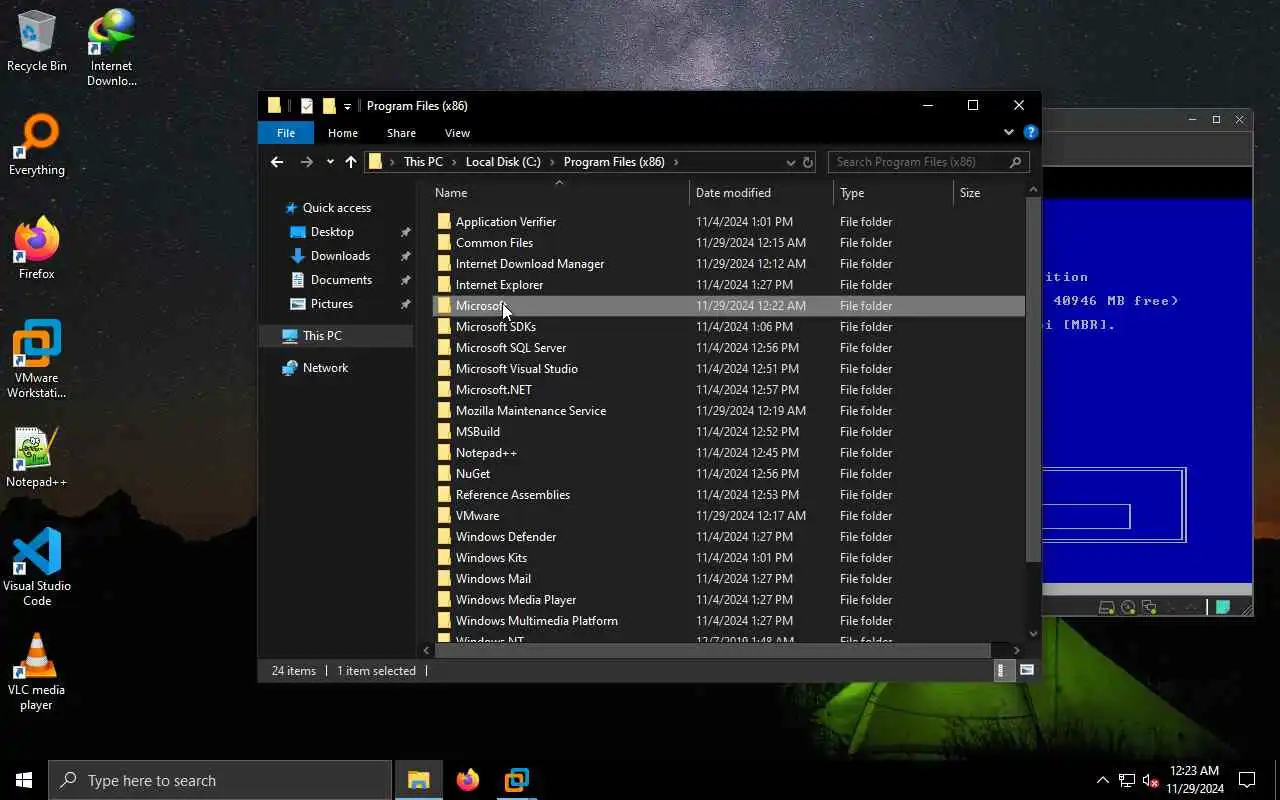Screen dimensions: 1280x800
Task: Customize Quick Access Toolbar dropdown arrow
Action: pos(348,106)
